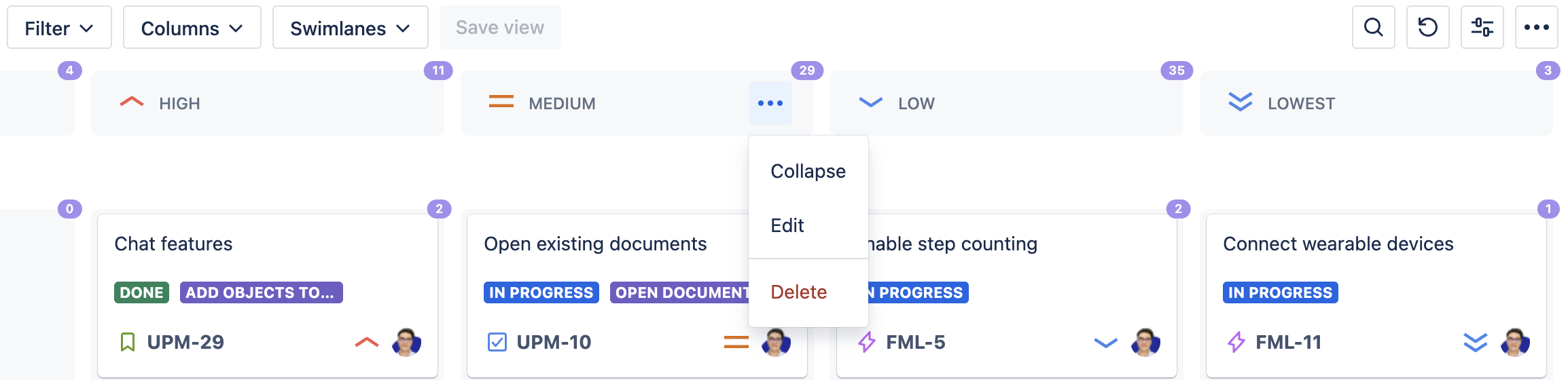Open the view settings sliders icon
The image size is (1568, 380).
point(1482,28)
